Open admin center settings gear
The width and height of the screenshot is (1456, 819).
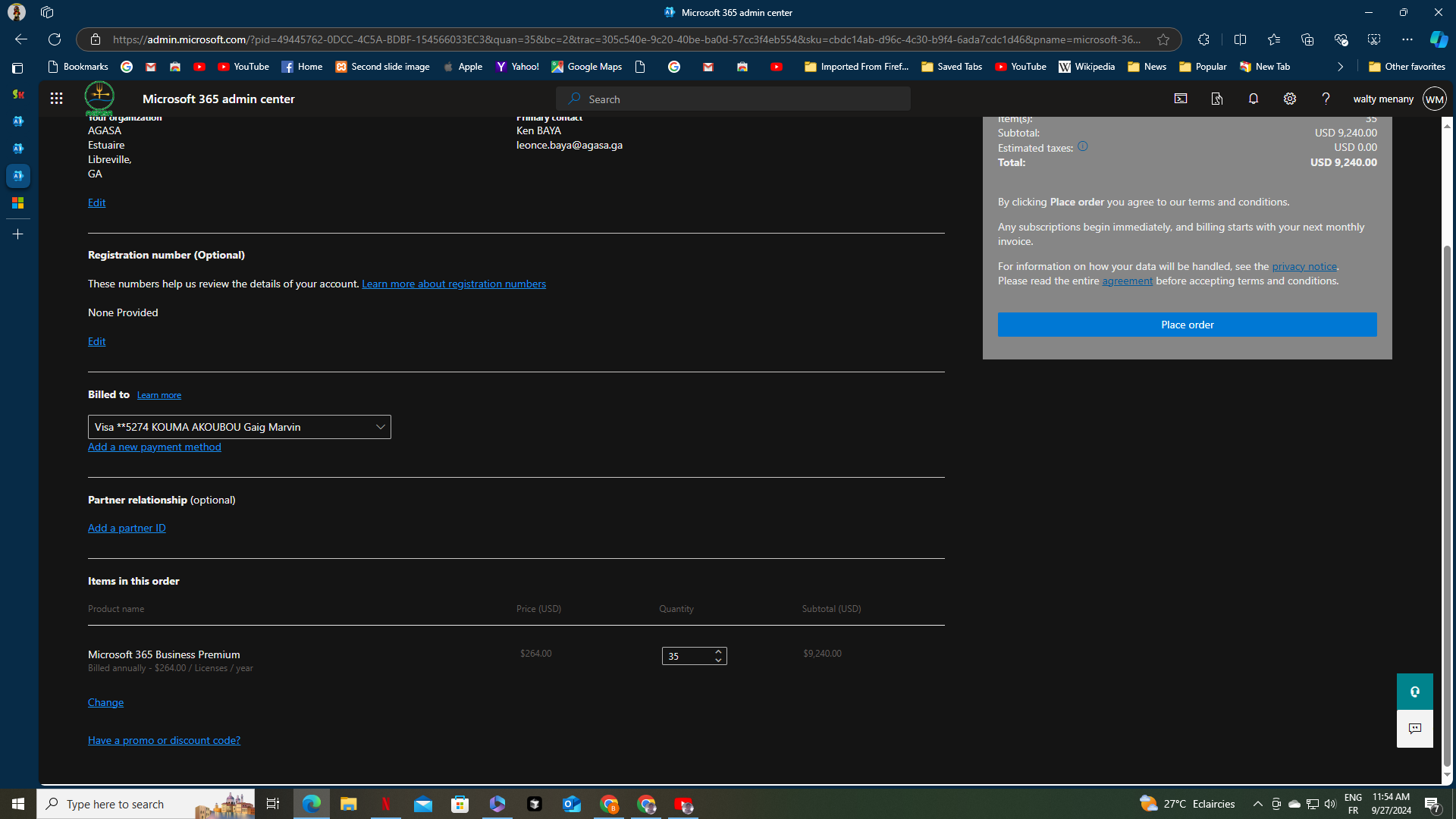(1290, 99)
